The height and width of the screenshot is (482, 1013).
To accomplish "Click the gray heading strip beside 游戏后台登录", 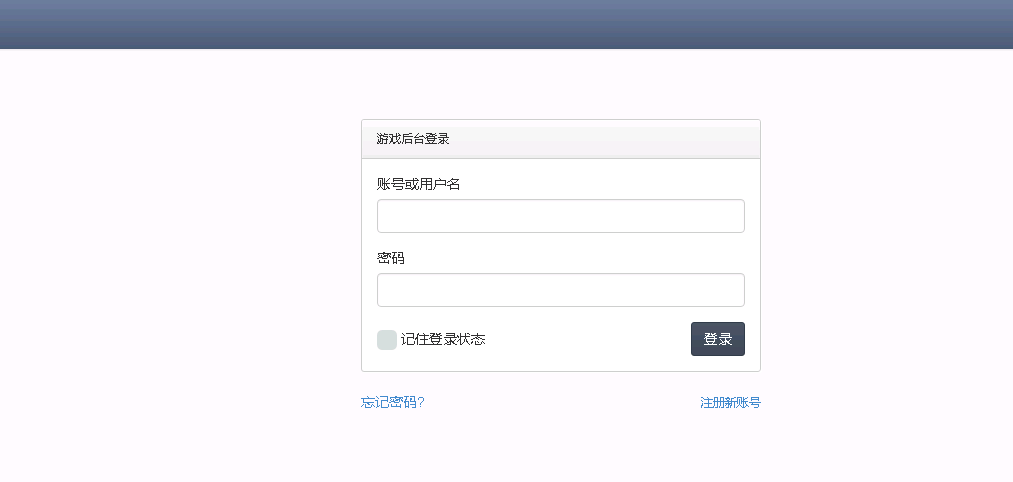I will coord(604,139).
